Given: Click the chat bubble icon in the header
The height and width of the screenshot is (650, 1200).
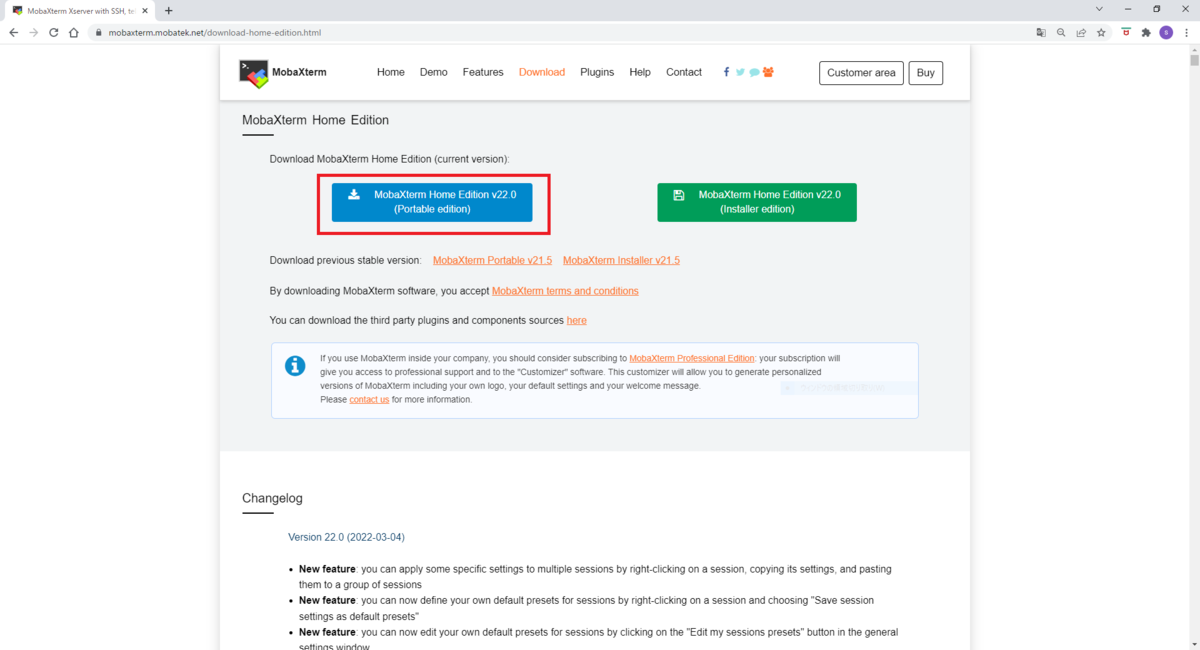Looking at the screenshot, I should pyautogui.click(x=754, y=72).
